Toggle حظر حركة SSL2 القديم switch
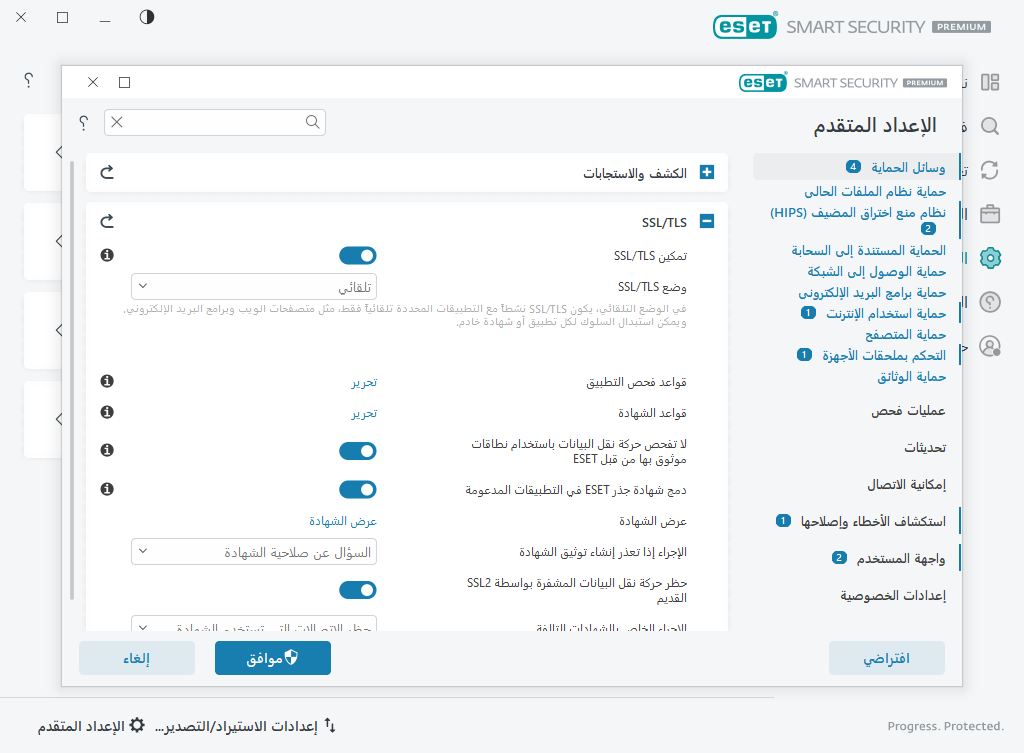The image size is (1024, 753). coord(357,590)
